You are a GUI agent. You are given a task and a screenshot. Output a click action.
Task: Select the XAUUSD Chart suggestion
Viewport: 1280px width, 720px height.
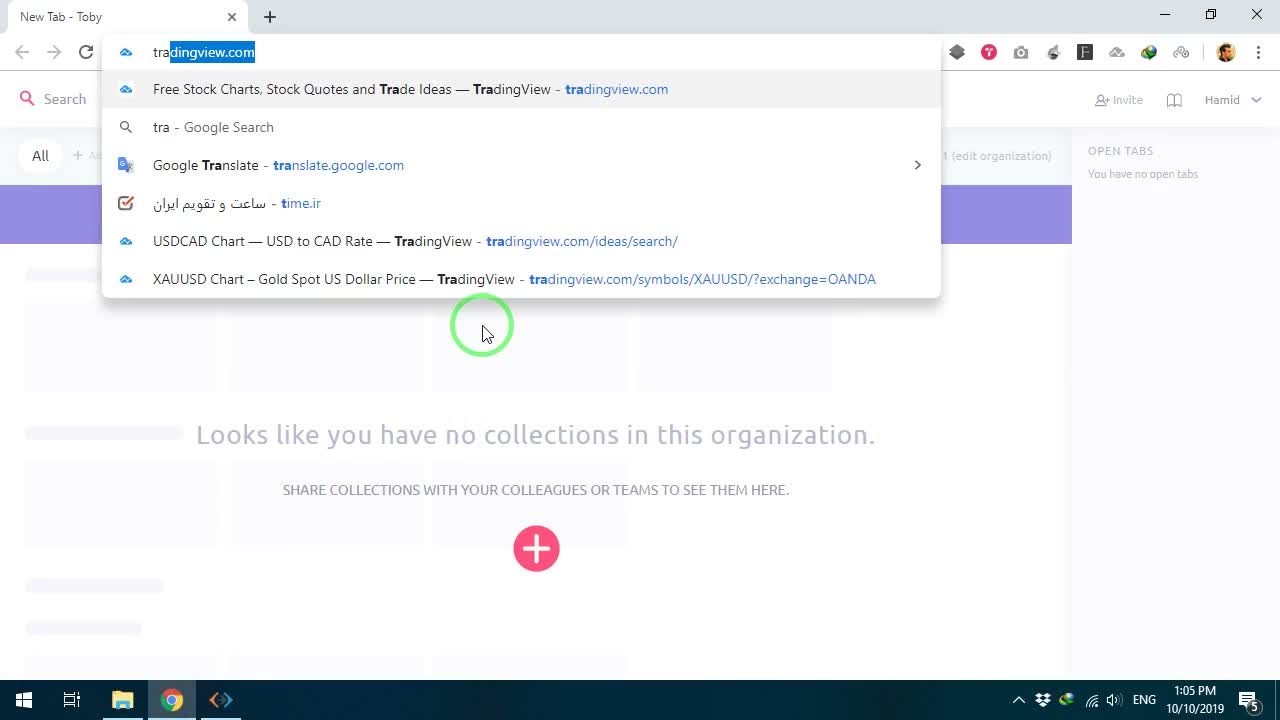[521, 279]
